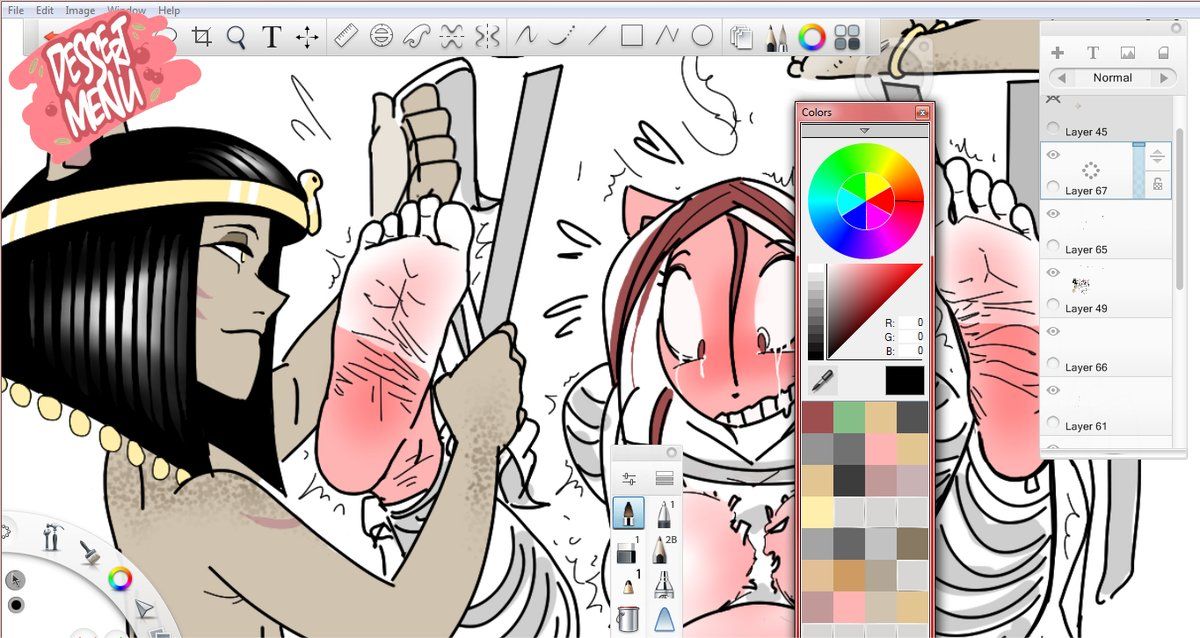Click the circle button on Layer 49
1200x638 pixels.
(1052, 305)
